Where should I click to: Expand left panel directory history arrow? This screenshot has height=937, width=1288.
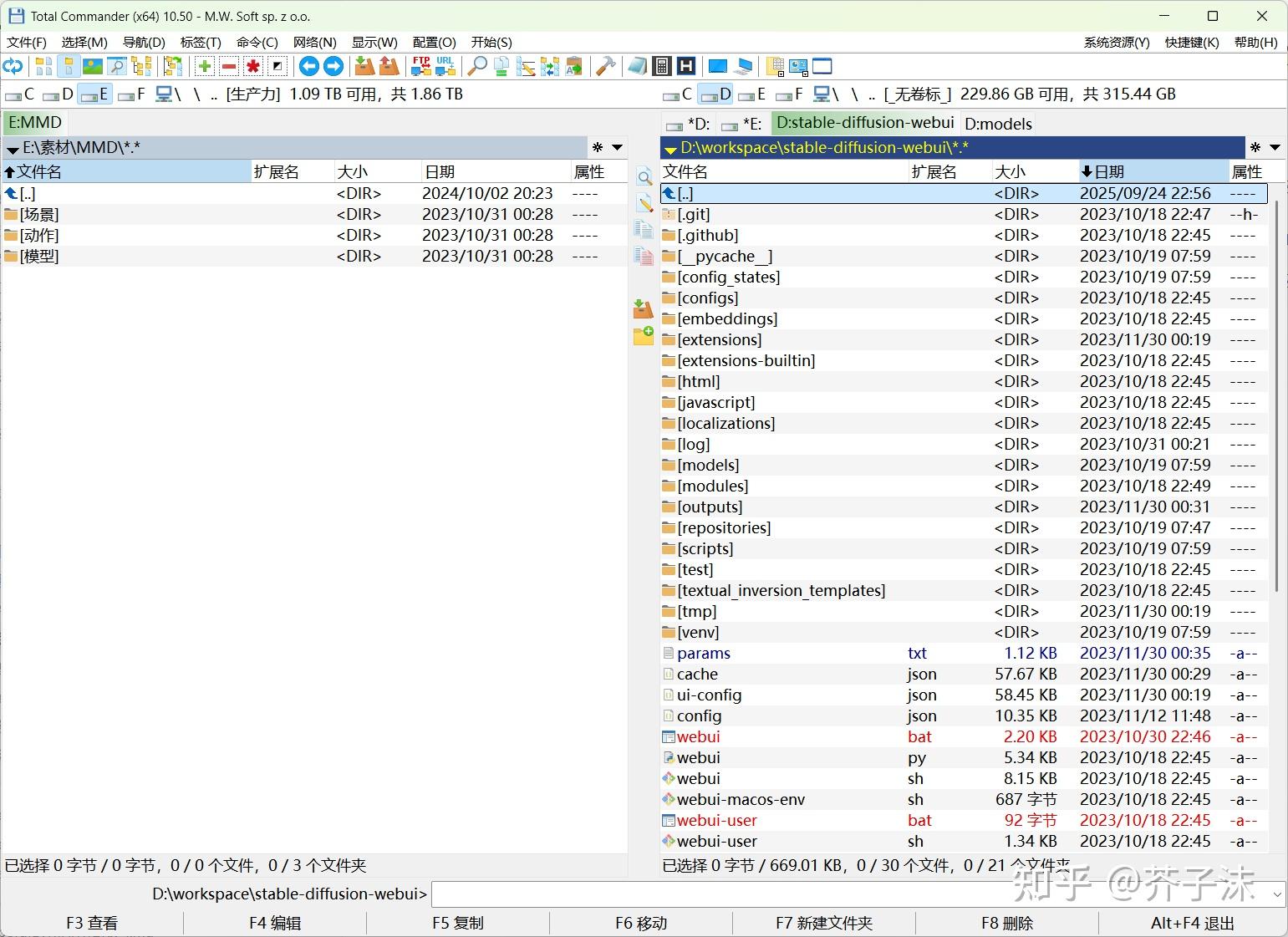click(x=618, y=148)
